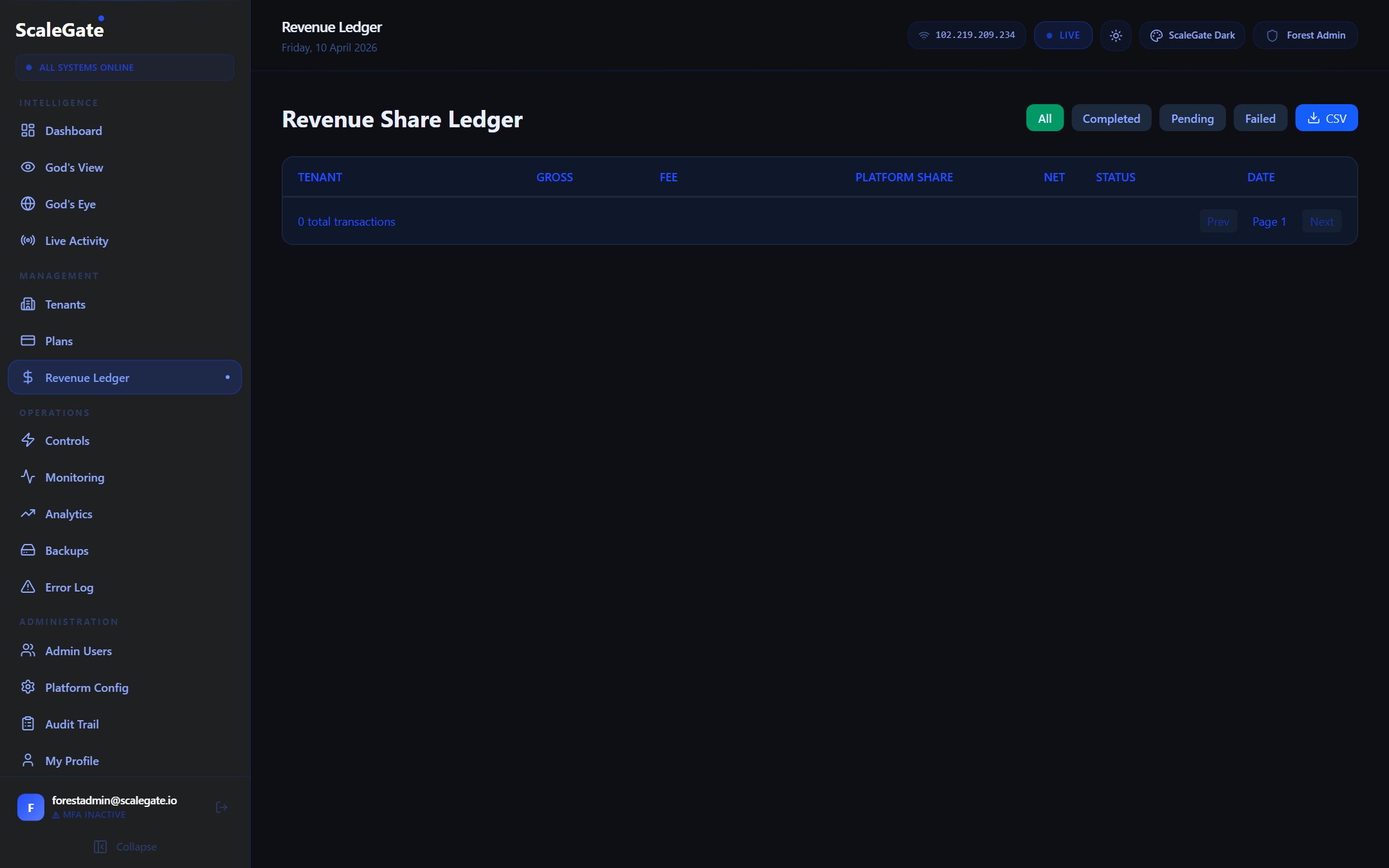Toggle the ALL SYSTEMS ONLINE status
Image resolution: width=1389 pixels, height=868 pixels.
[x=125, y=67]
